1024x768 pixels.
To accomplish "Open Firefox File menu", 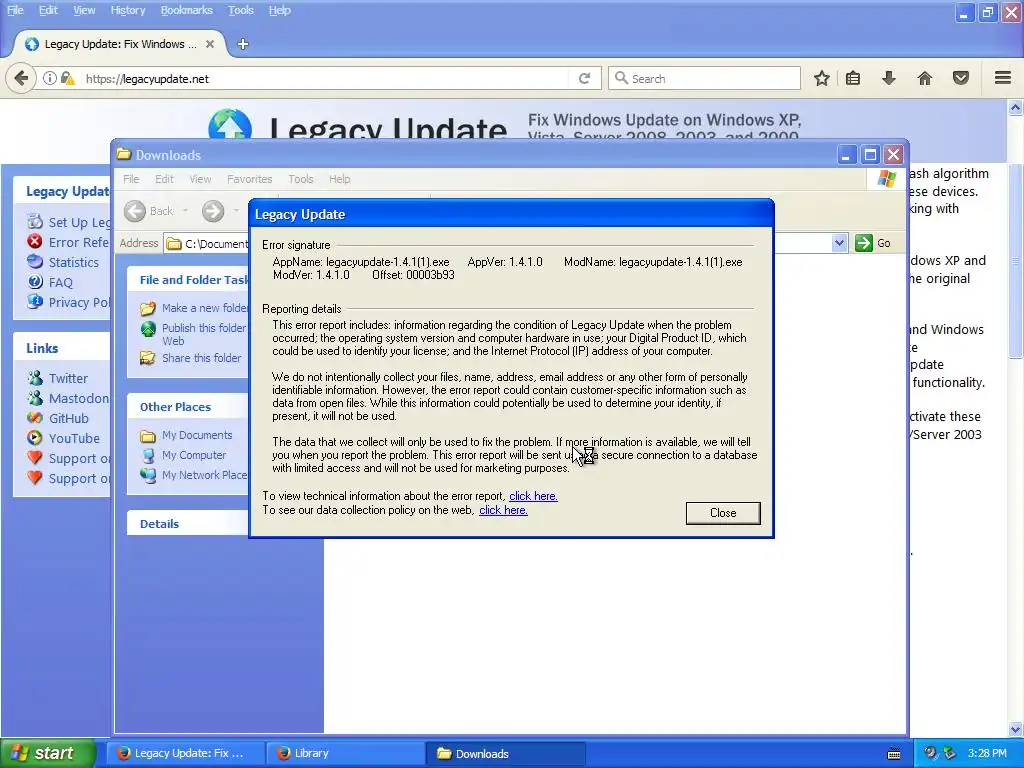I will click(x=15, y=10).
